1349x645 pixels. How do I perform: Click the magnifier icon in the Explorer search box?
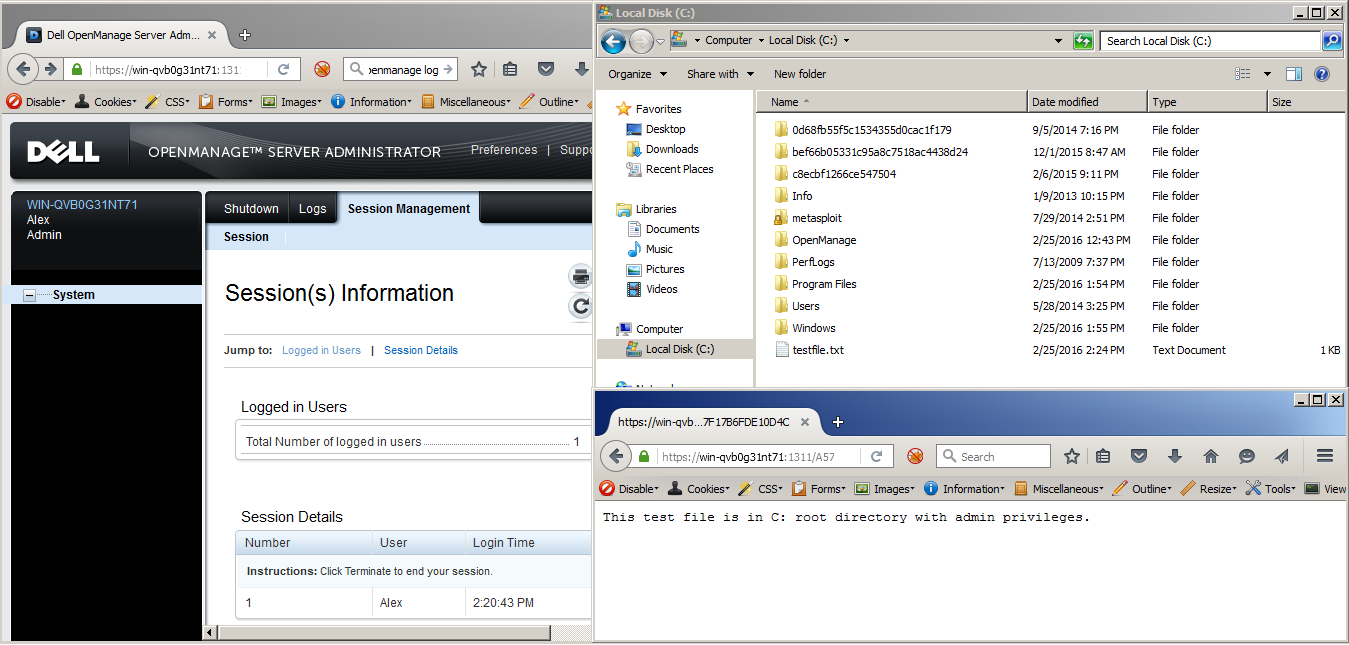[1332, 41]
